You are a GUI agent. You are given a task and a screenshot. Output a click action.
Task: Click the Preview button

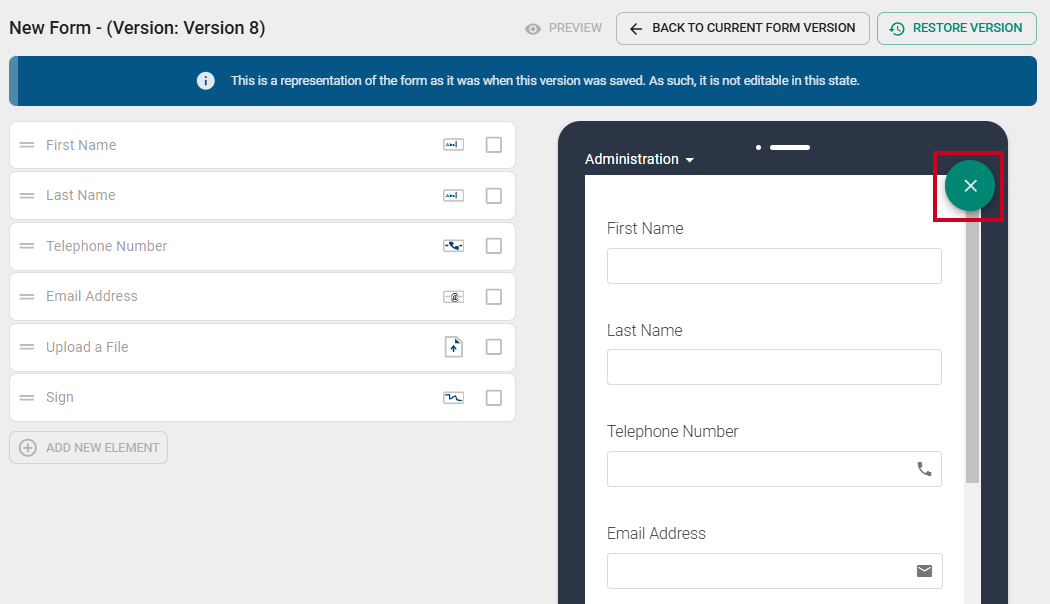[564, 28]
